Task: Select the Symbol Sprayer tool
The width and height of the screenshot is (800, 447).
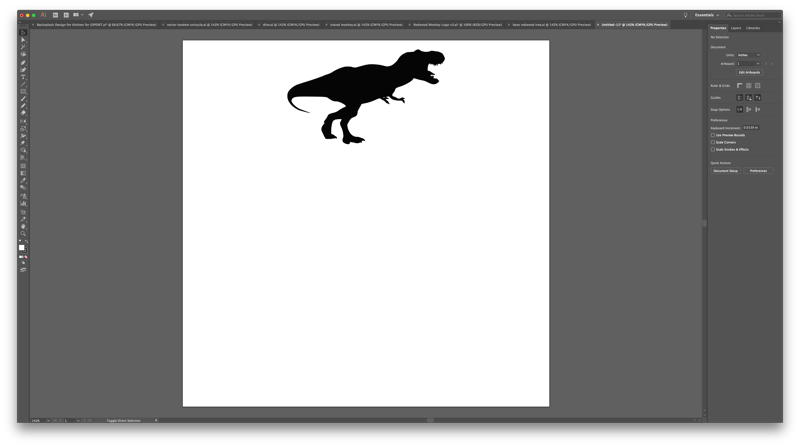Action: [x=23, y=196]
